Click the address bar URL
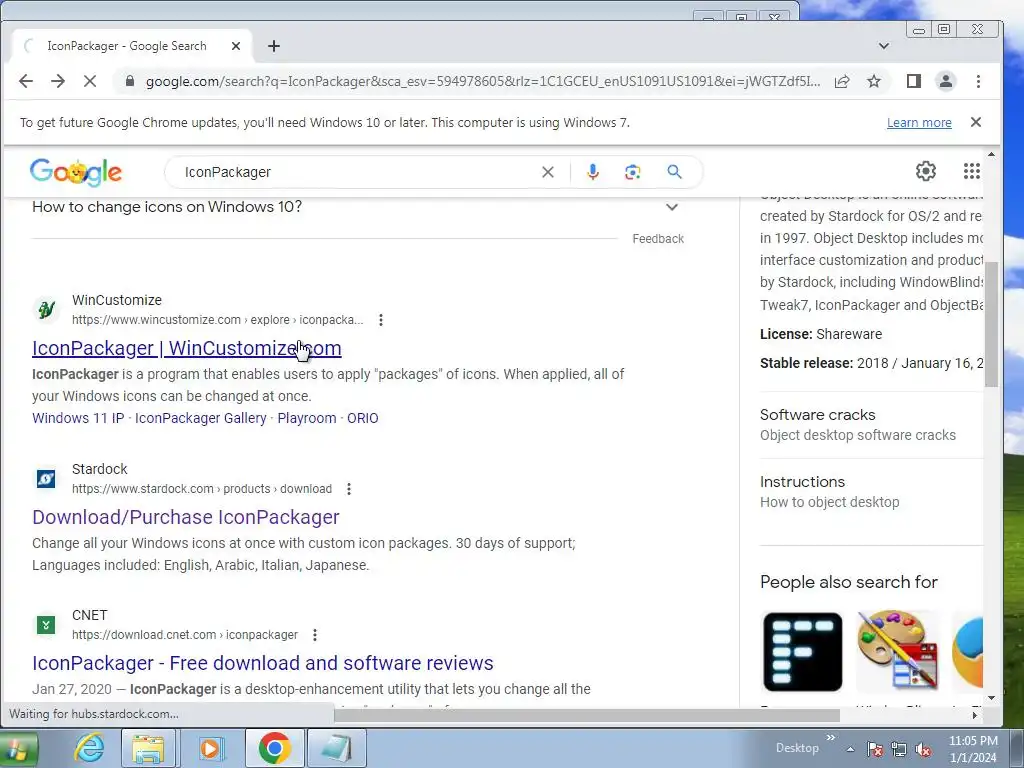 click(482, 81)
